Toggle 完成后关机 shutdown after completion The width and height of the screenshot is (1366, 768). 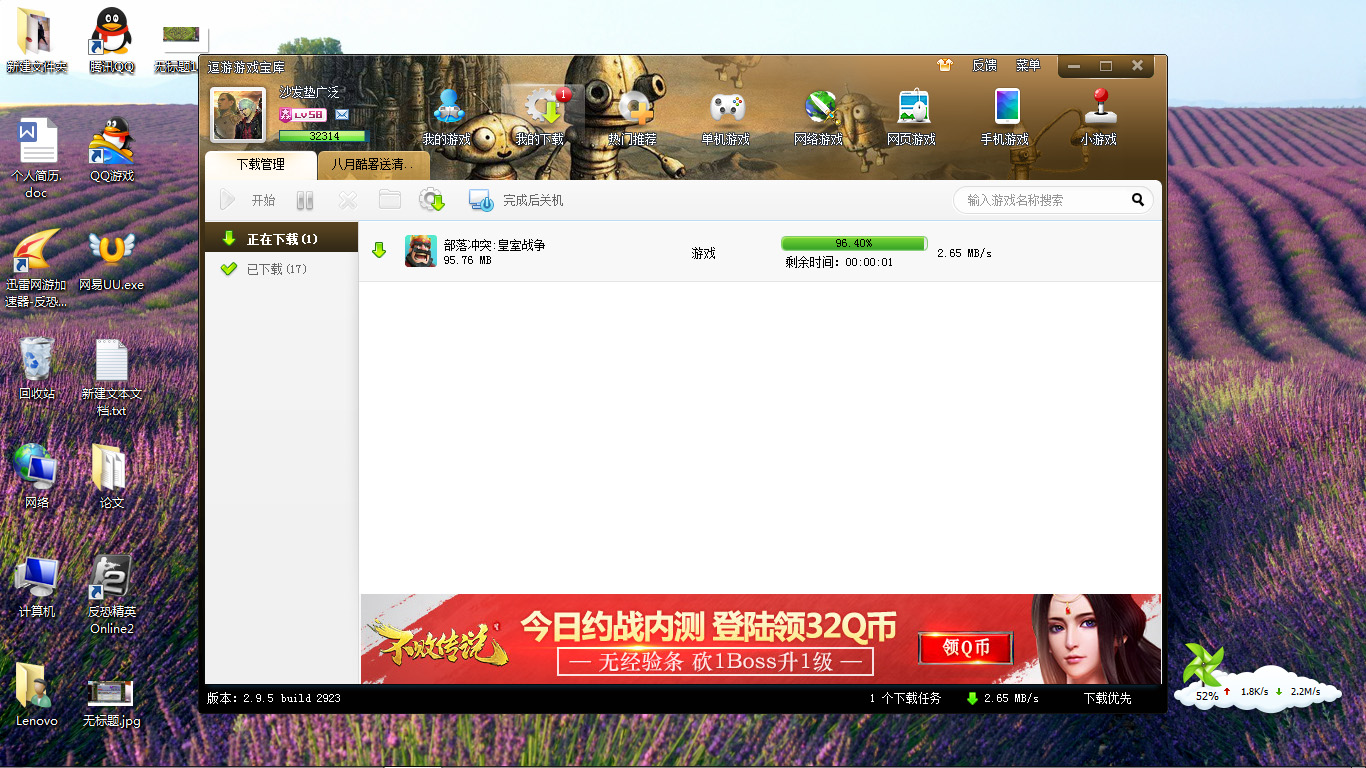pos(516,200)
